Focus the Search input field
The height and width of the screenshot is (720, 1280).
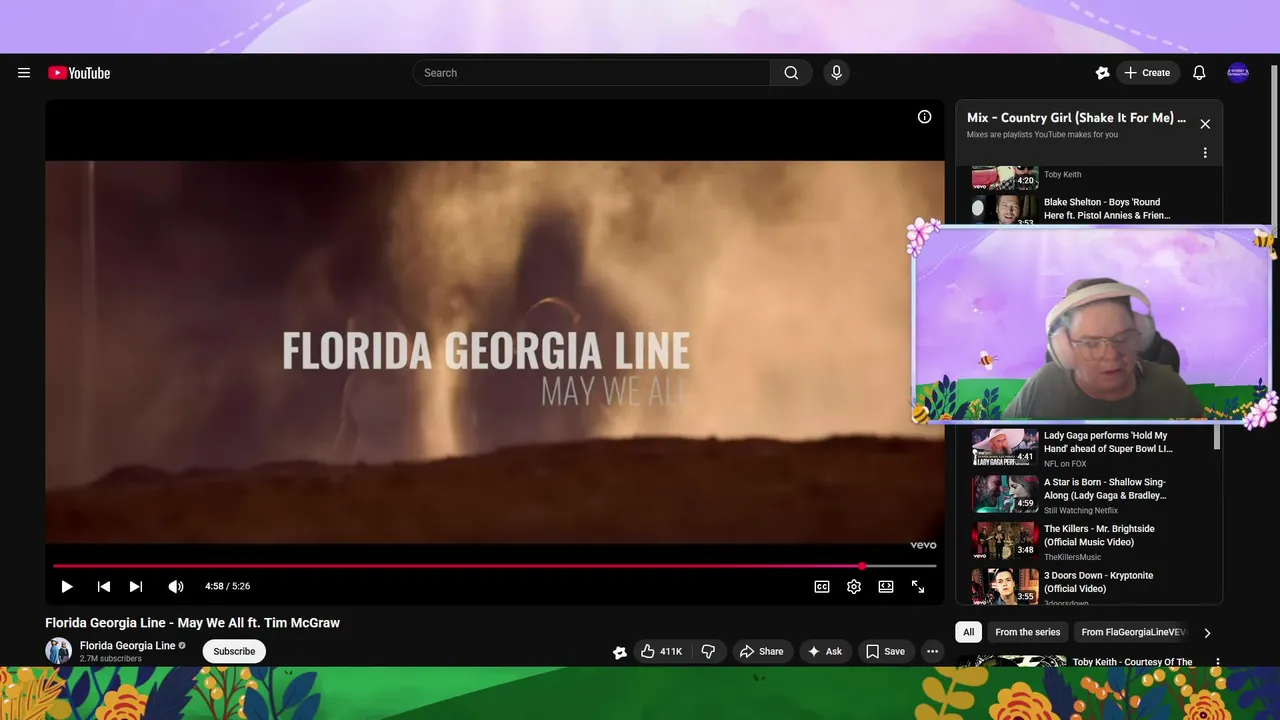[x=592, y=73]
